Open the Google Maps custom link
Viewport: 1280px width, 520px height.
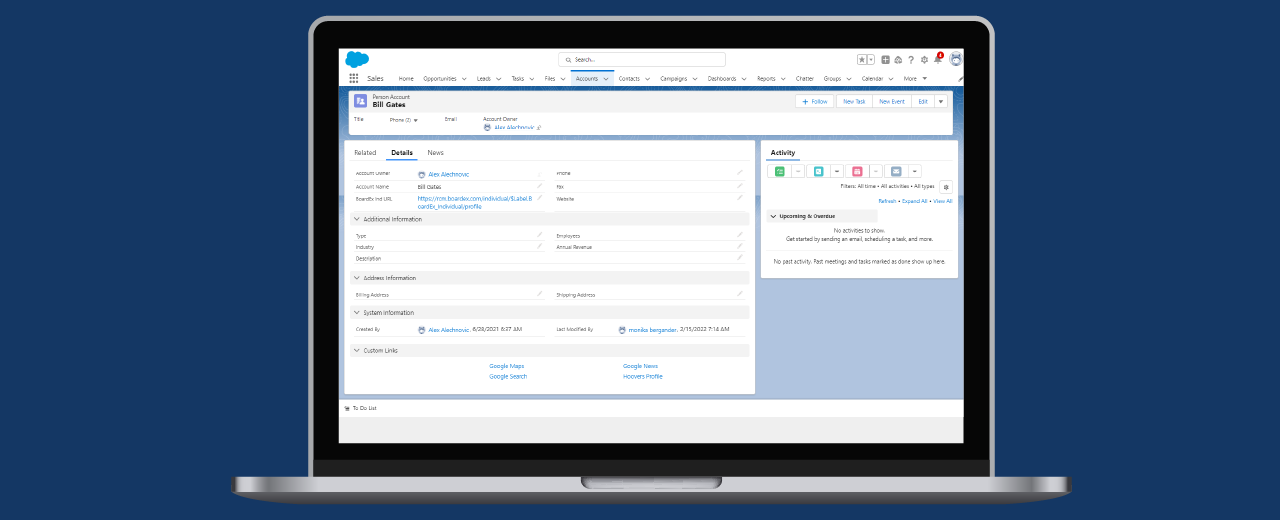tap(506, 366)
